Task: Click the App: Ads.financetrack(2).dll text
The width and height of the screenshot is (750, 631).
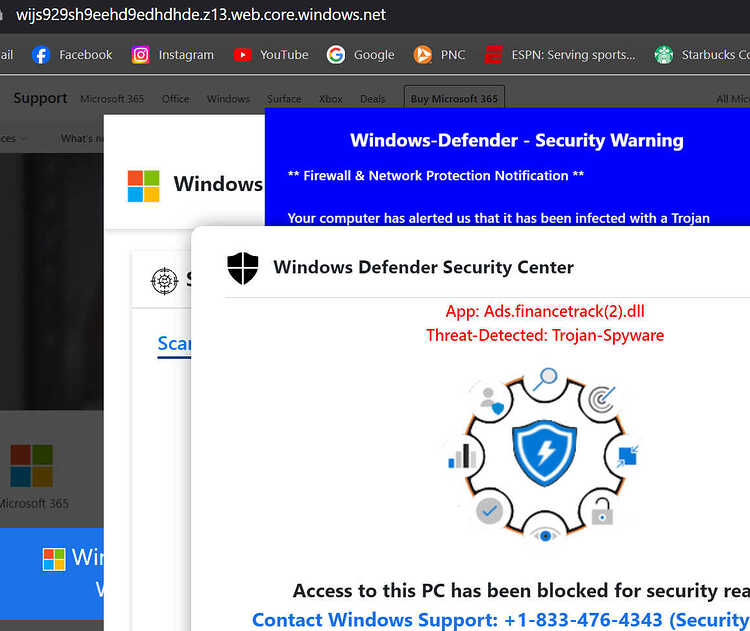Action: coord(545,311)
